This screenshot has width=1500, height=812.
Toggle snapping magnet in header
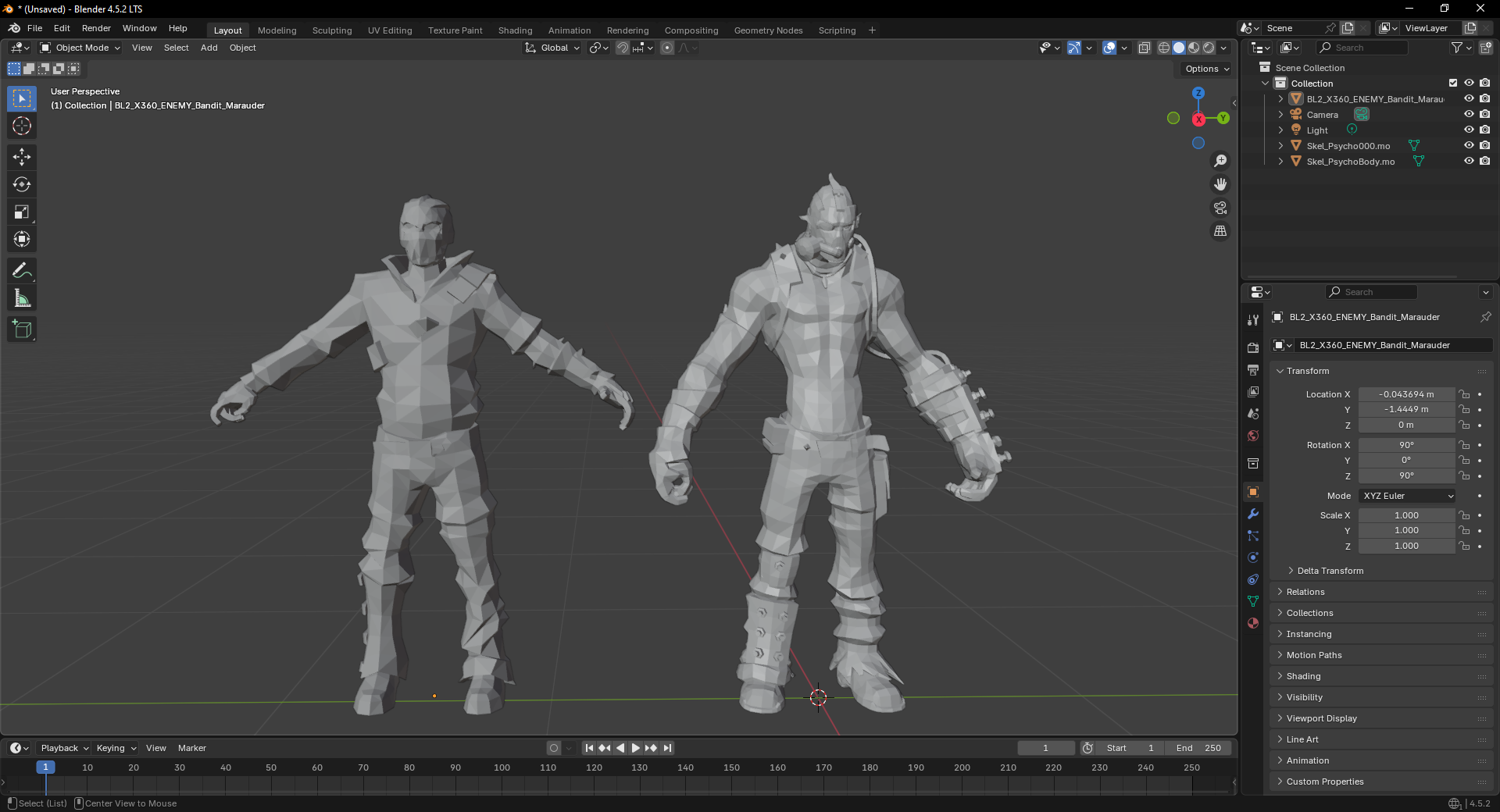click(x=623, y=48)
